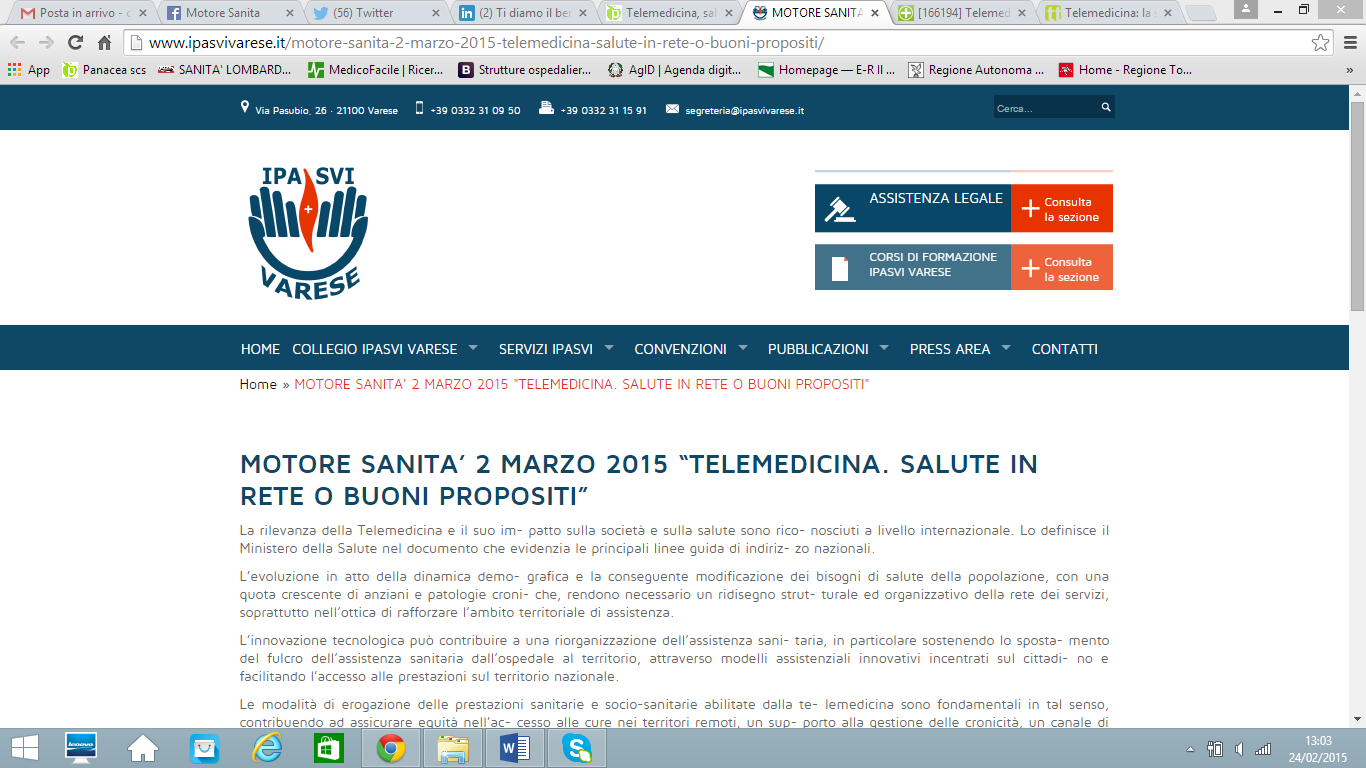Image resolution: width=1366 pixels, height=768 pixels.
Task: Click the browser address bar URL
Action: [x=485, y=43]
